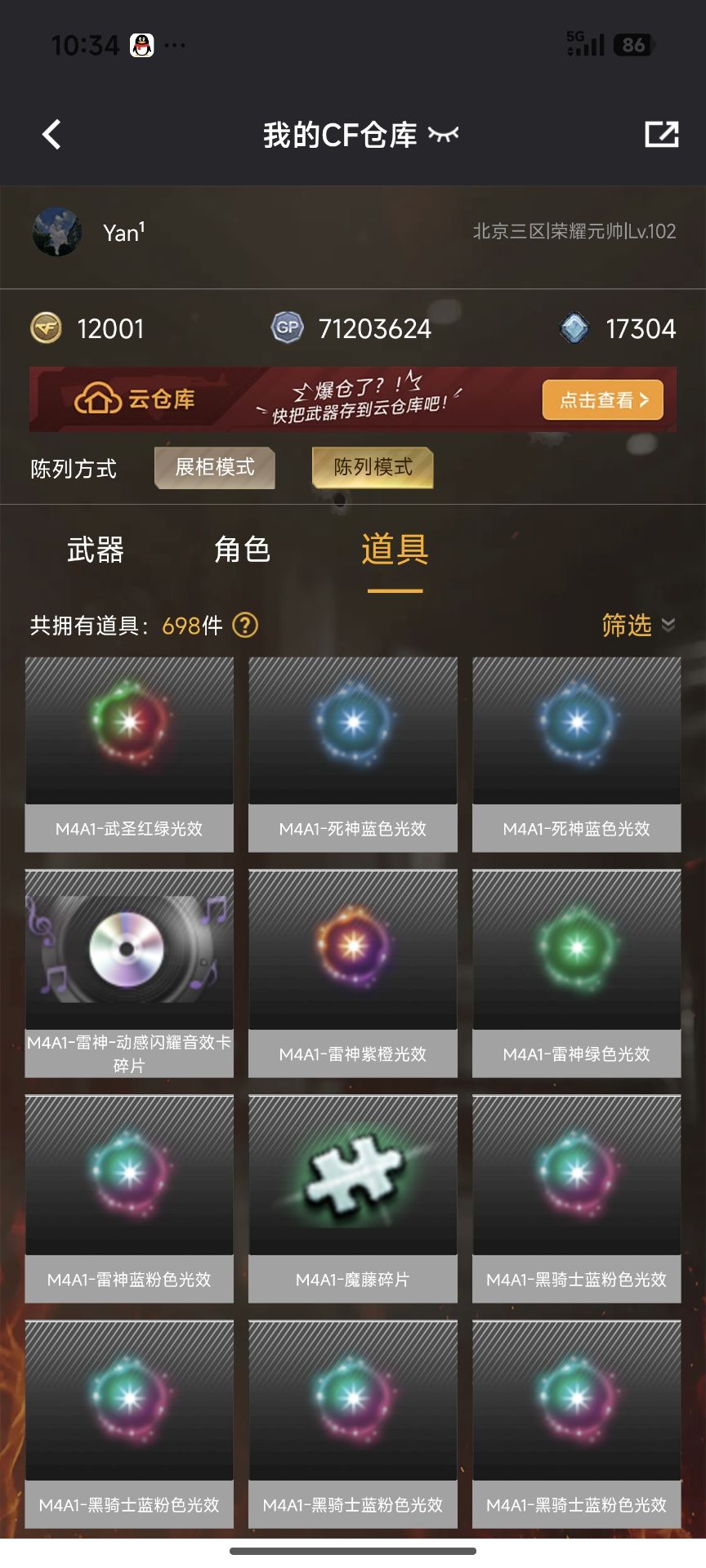
Task: Tap the blue diamond currency icon
Action: (574, 328)
